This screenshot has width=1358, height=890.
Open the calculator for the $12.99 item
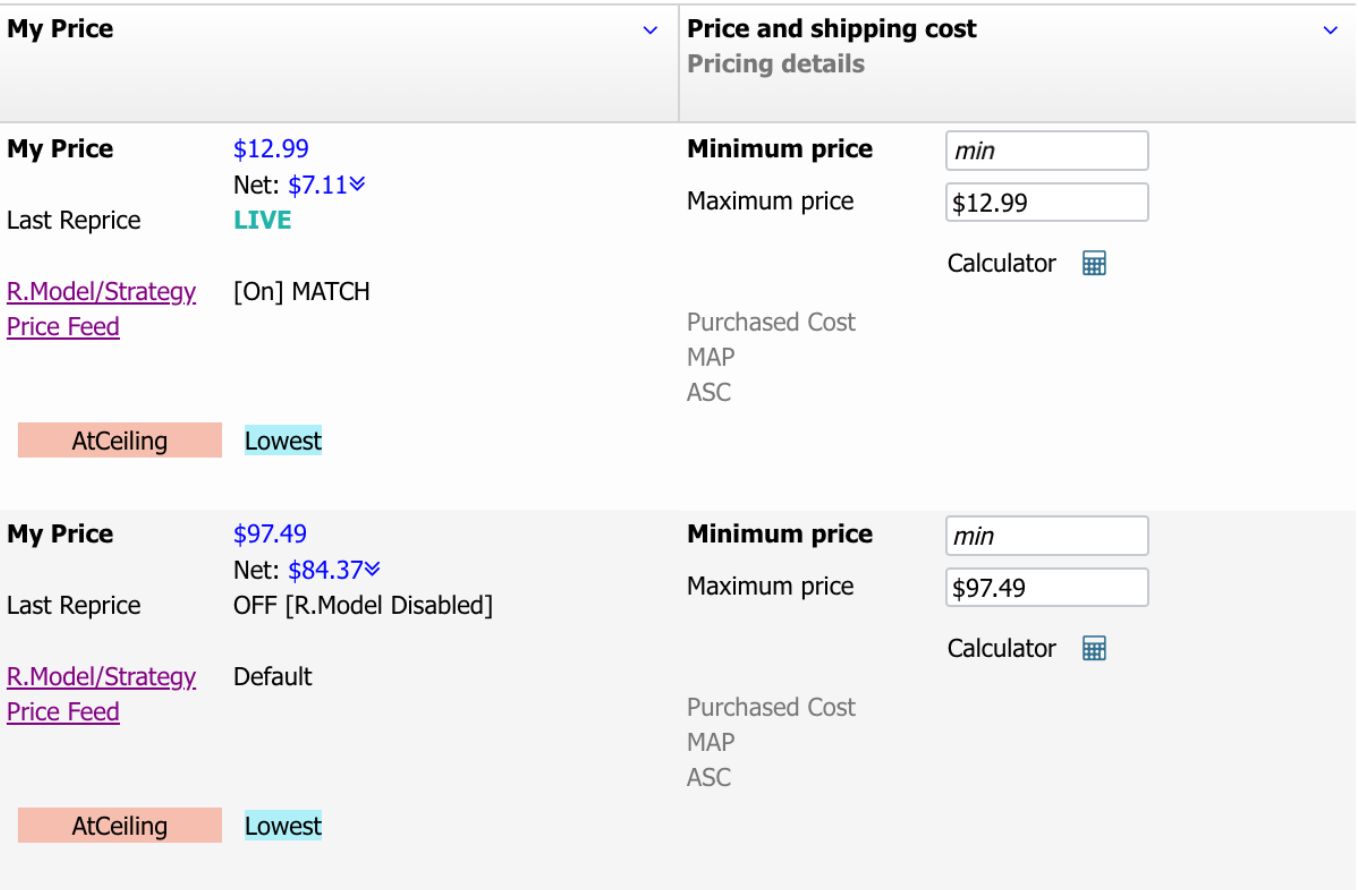pyautogui.click(x=1094, y=264)
